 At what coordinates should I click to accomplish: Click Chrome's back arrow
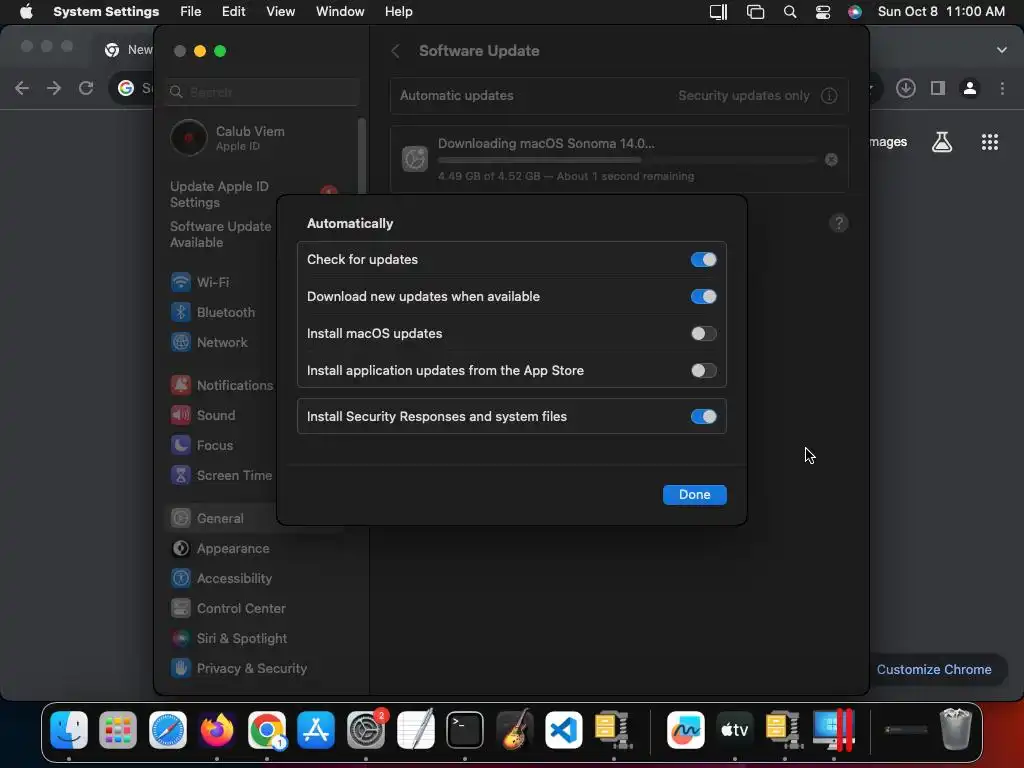point(22,88)
